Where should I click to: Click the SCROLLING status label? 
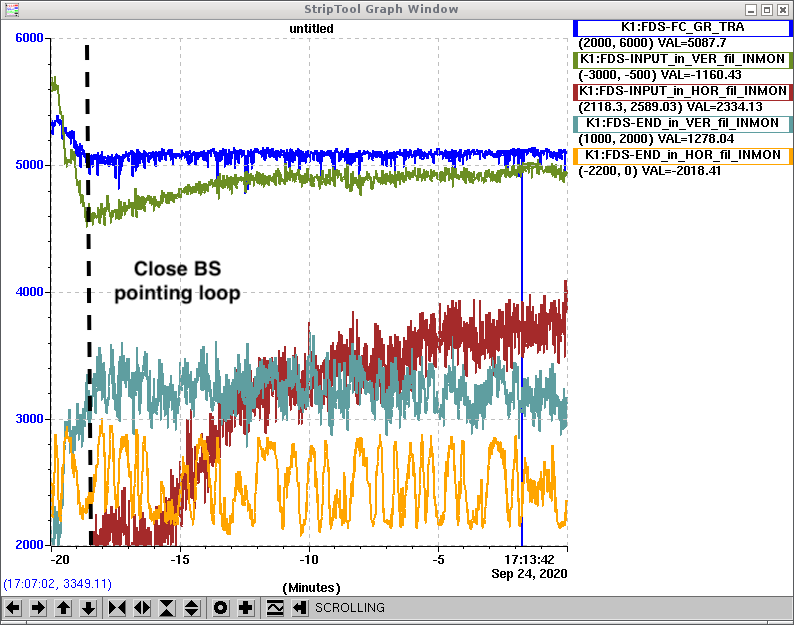[350, 607]
